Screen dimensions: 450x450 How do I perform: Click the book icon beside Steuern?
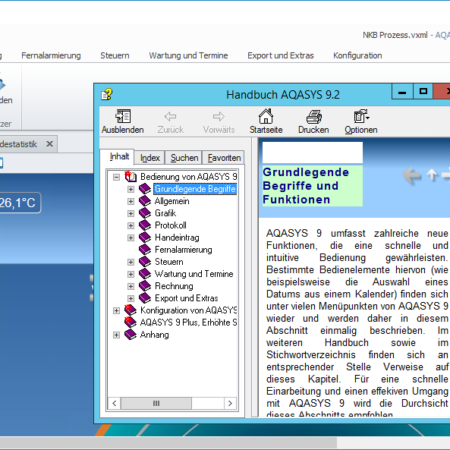(145, 262)
